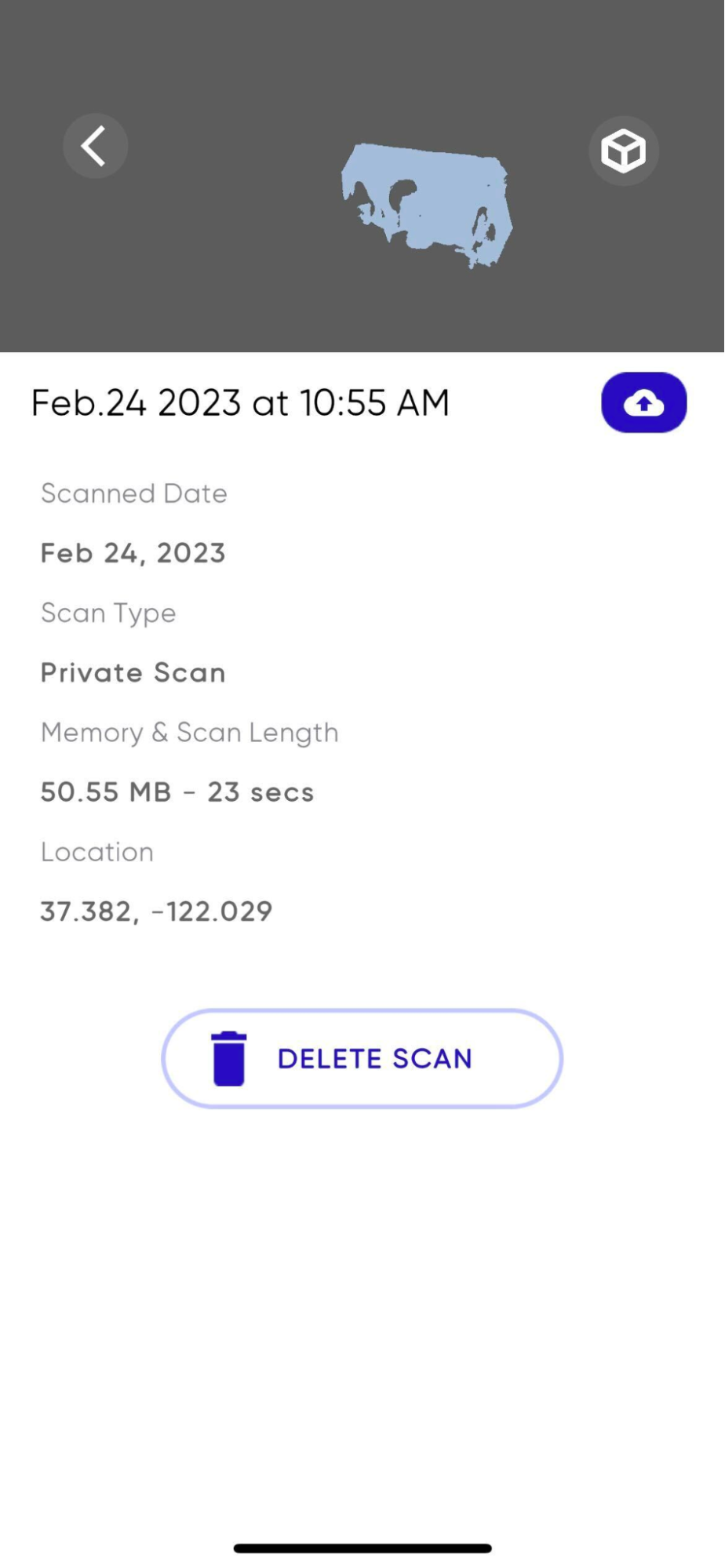Select the Scanned Date label
This screenshot has height=1568, width=725.
coord(134,493)
